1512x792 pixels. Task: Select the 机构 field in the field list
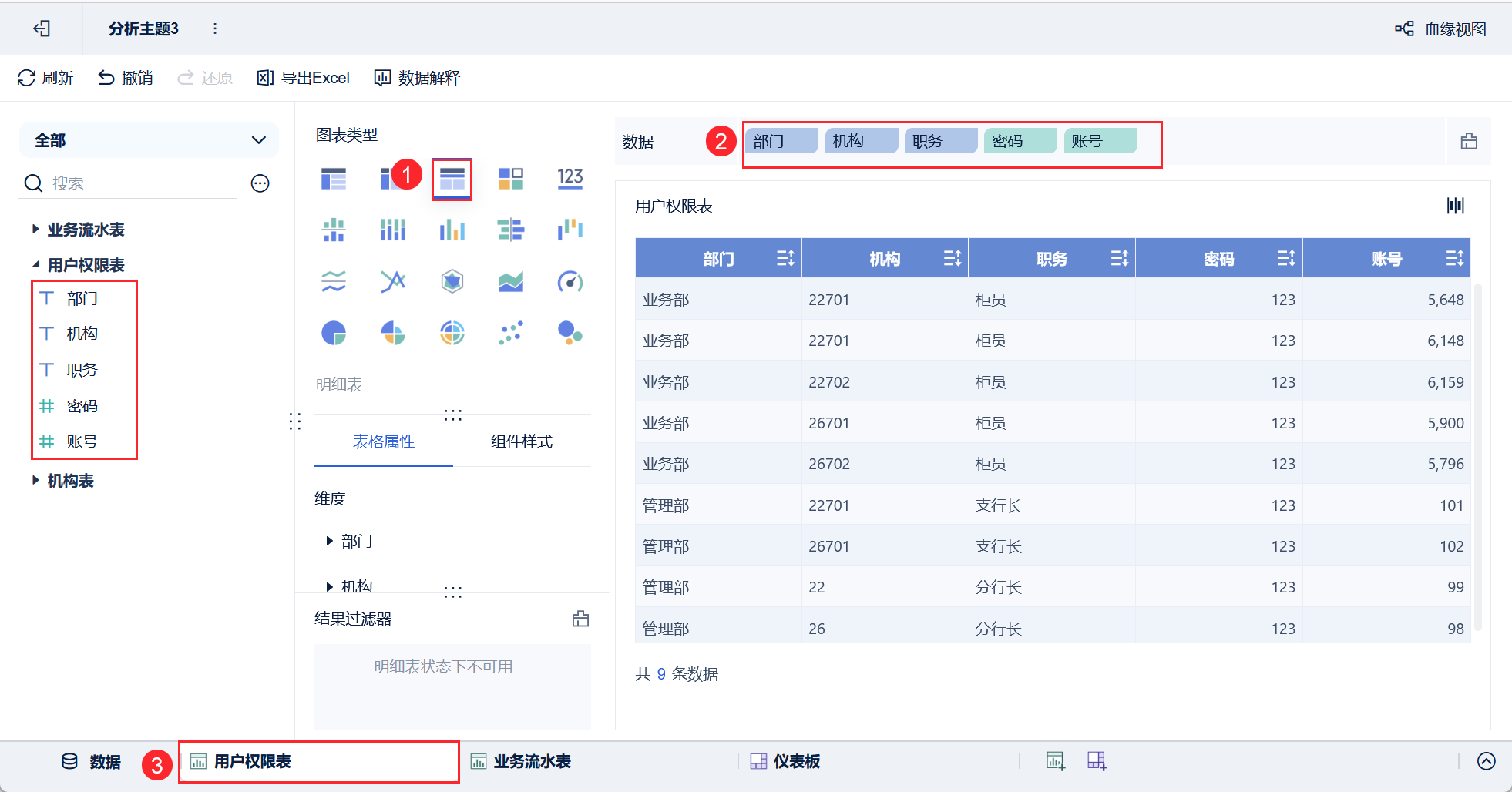tap(82, 334)
